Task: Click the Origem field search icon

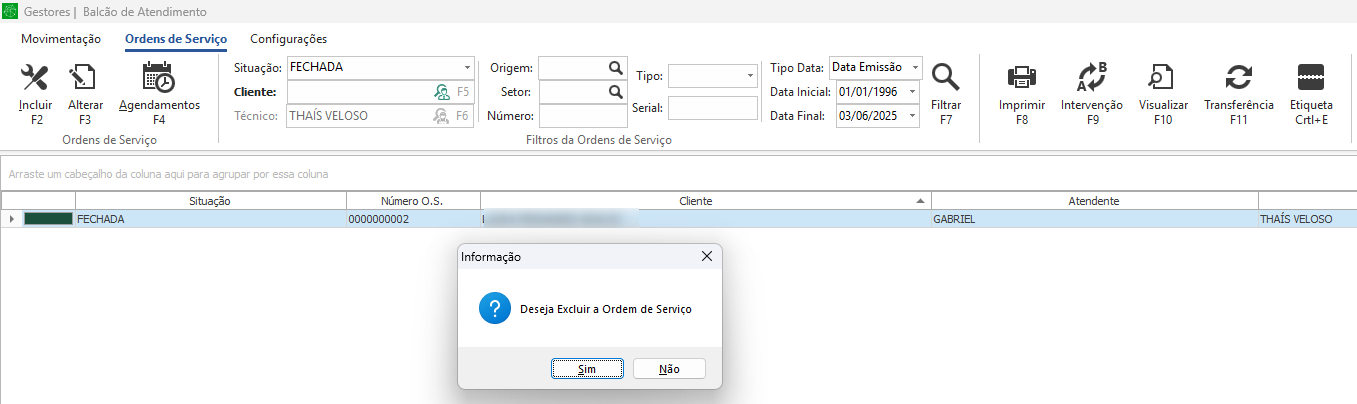Action: (616, 68)
